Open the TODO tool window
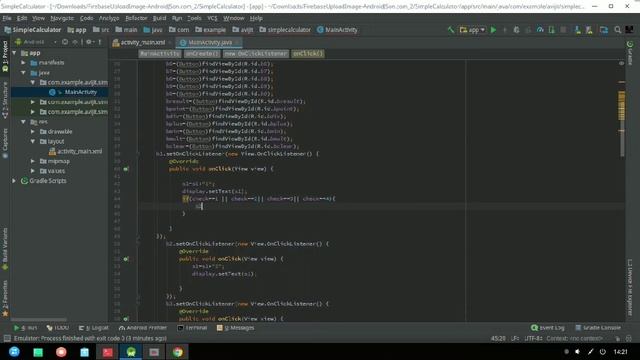The image size is (640, 360). point(58,328)
